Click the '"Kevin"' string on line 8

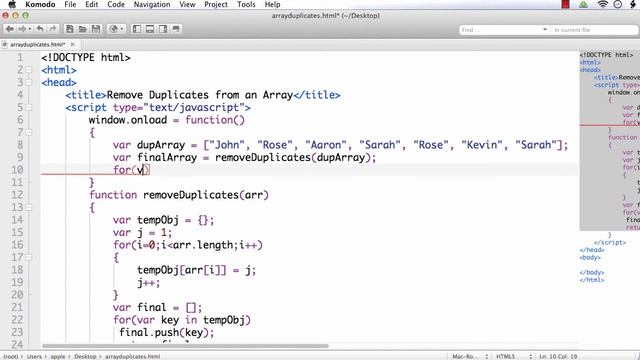click(x=482, y=145)
